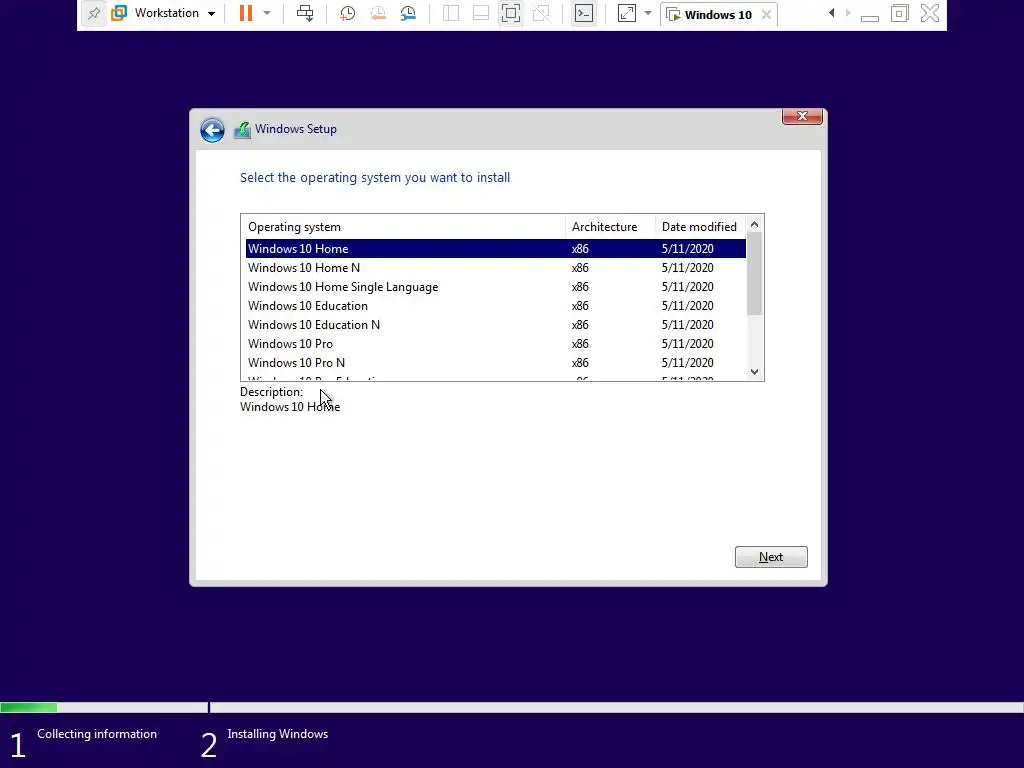The width and height of the screenshot is (1024, 768).
Task: Click the list scroll up arrow
Action: tap(754, 224)
